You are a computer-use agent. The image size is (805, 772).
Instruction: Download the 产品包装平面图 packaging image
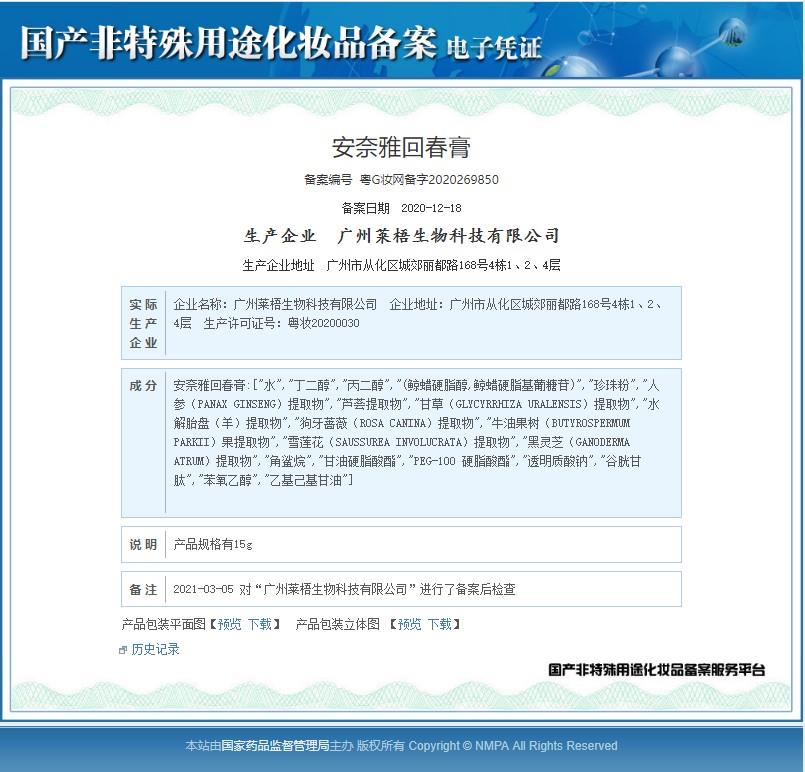tap(260, 624)
